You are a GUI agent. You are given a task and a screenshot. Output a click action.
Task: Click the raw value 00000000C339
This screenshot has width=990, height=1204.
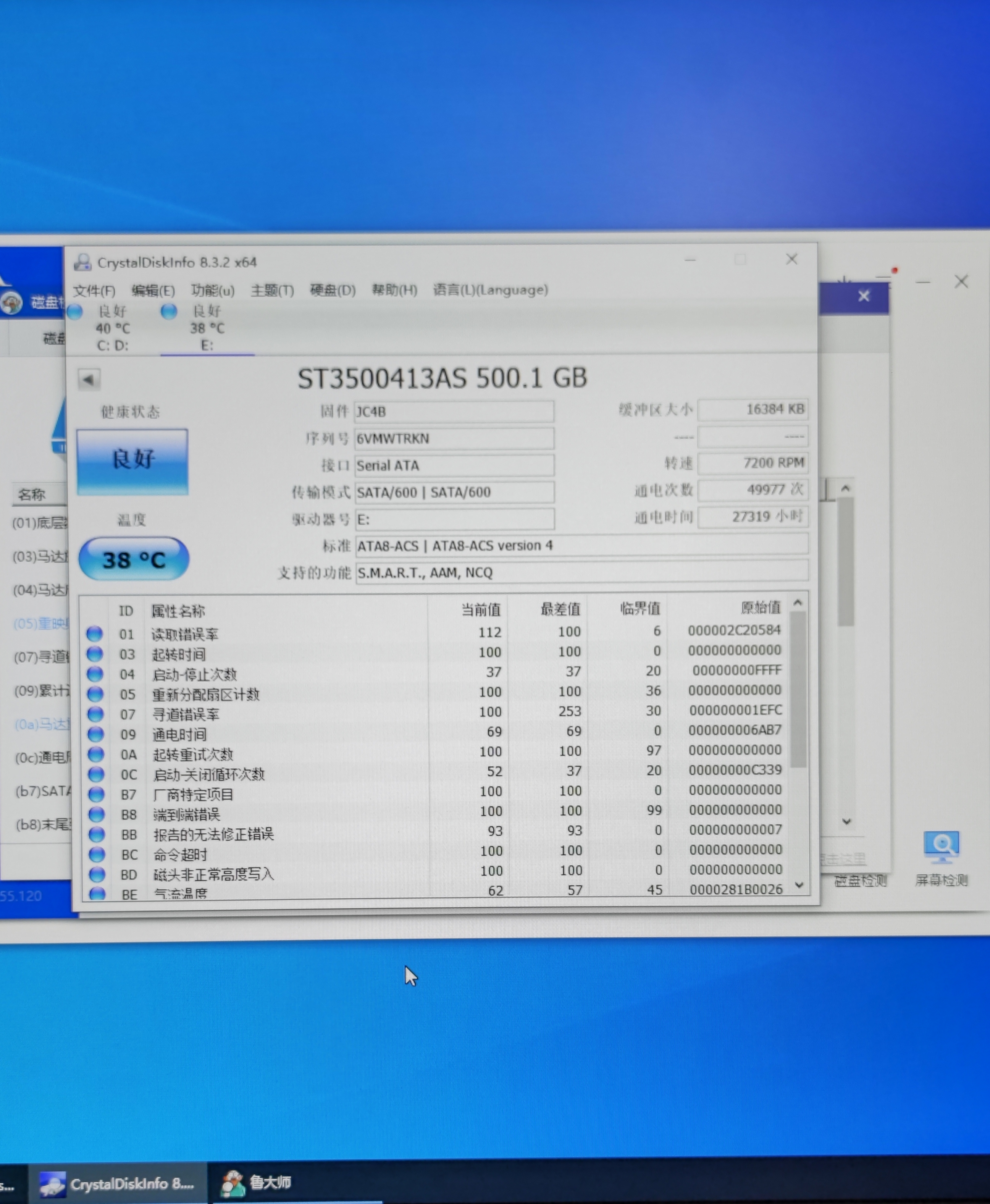[735, 770]
